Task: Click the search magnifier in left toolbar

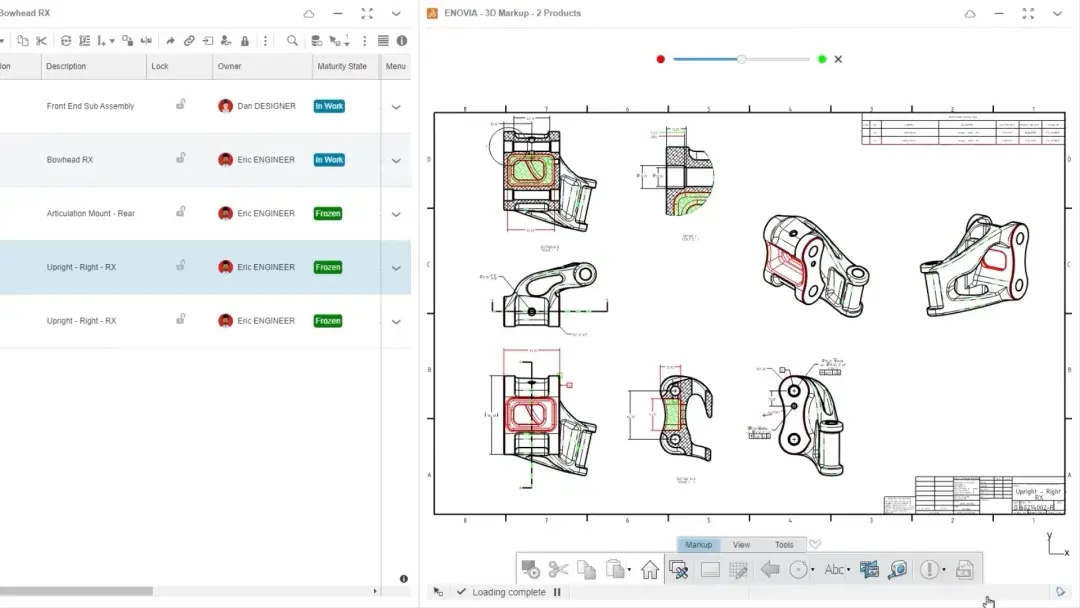Action: click(292, 41)
